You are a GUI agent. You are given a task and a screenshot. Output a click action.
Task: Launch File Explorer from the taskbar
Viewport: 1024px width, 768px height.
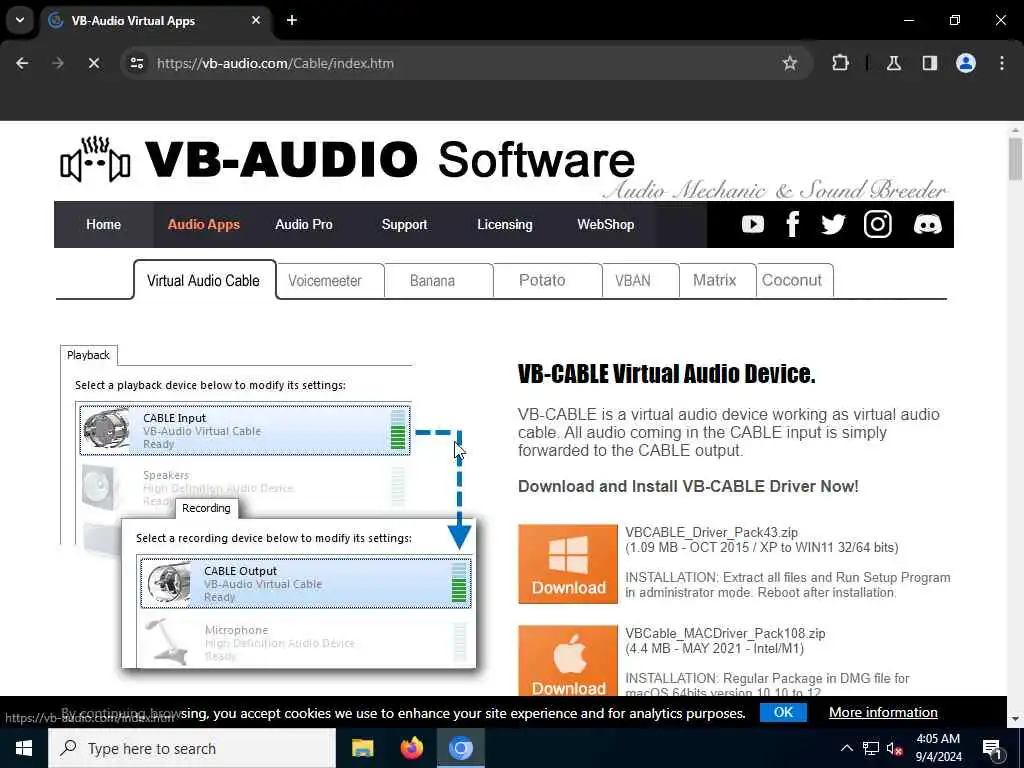(362, 748)
